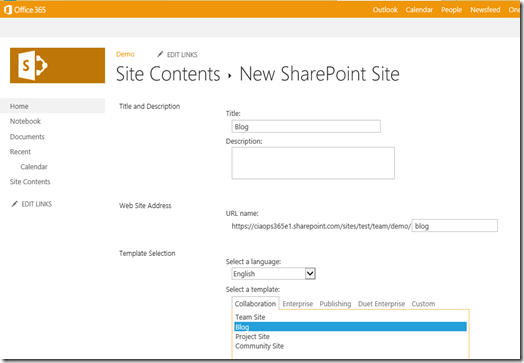Click pencil icon beside top EDIT LINKS
The width and height of the screenshot is (524, 363).
(x=160, y=54)
